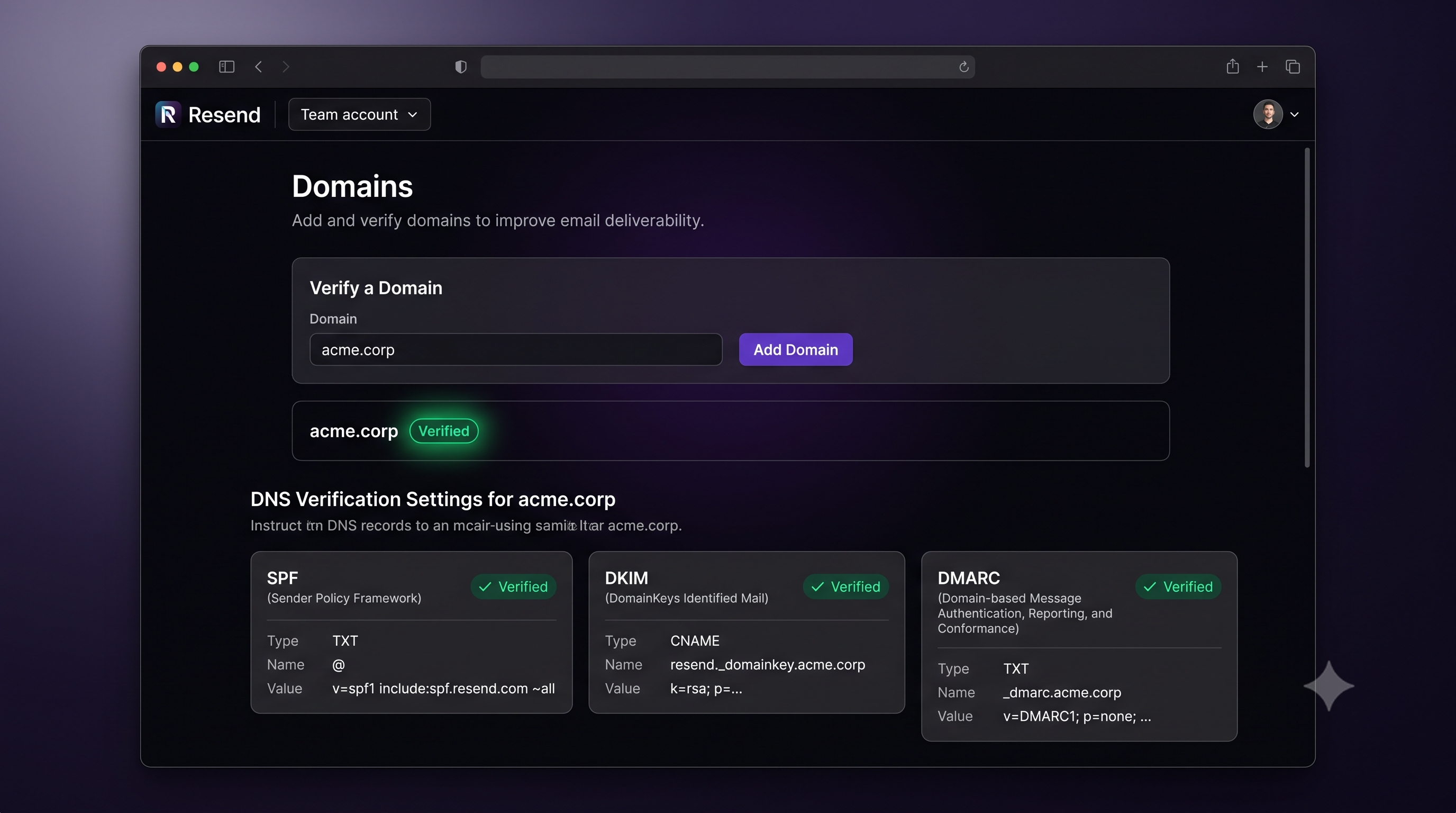1456x813 pixels.
Task: Click the page scrollbar
Action: [1307, 308]
